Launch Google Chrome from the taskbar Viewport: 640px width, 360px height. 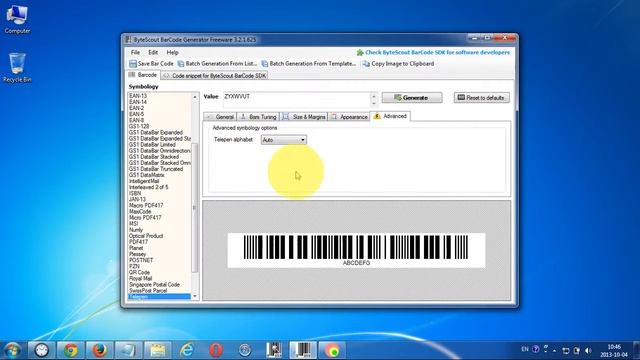click(x=71, y=350)
